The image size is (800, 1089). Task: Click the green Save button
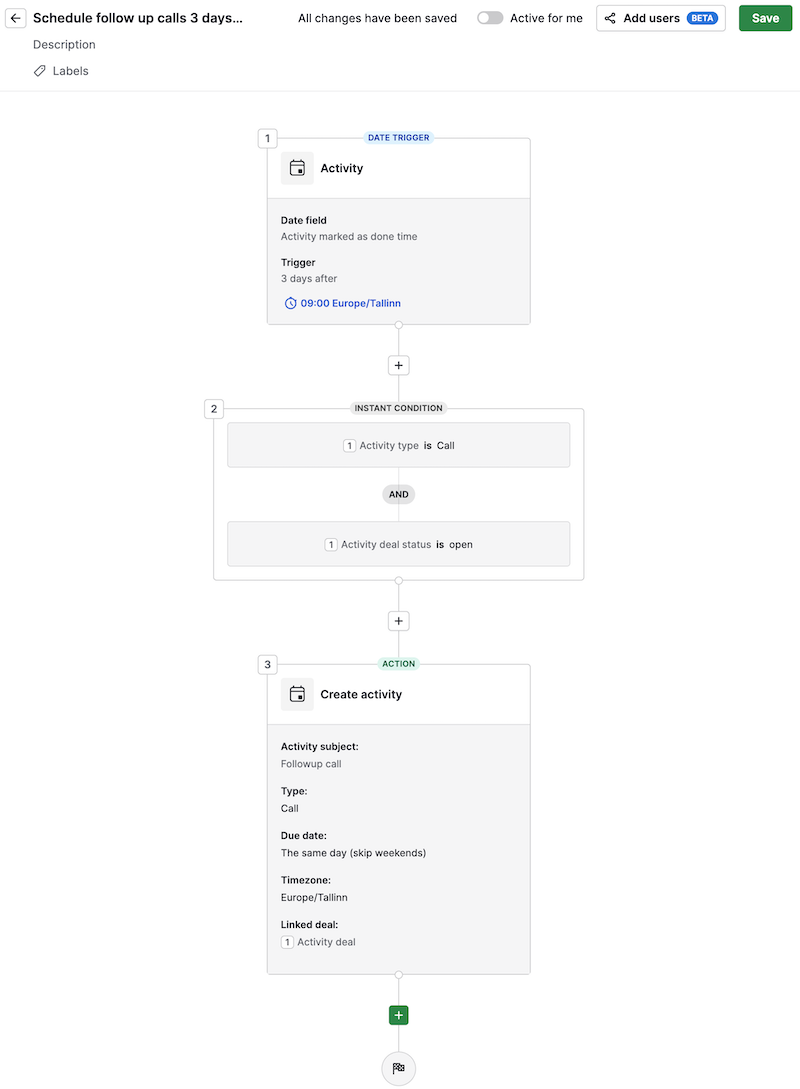pos(765,18)
